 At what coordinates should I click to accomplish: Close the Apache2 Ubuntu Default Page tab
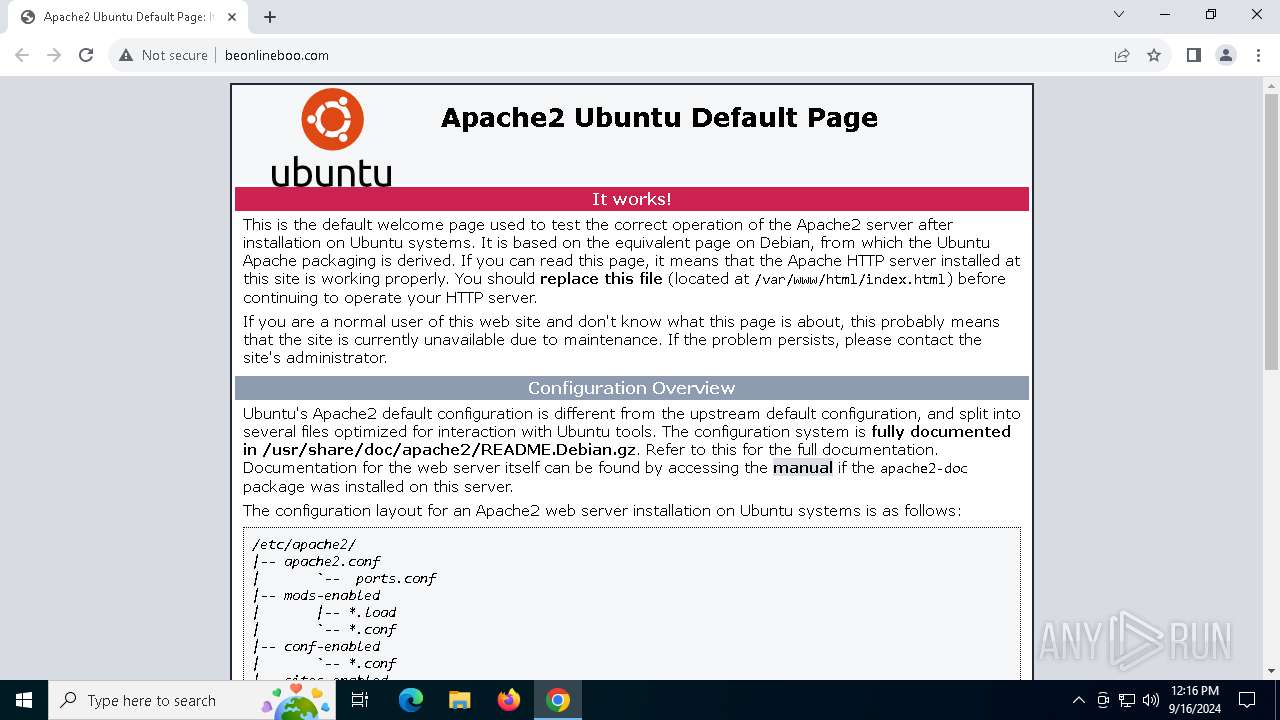coord(232,17)
